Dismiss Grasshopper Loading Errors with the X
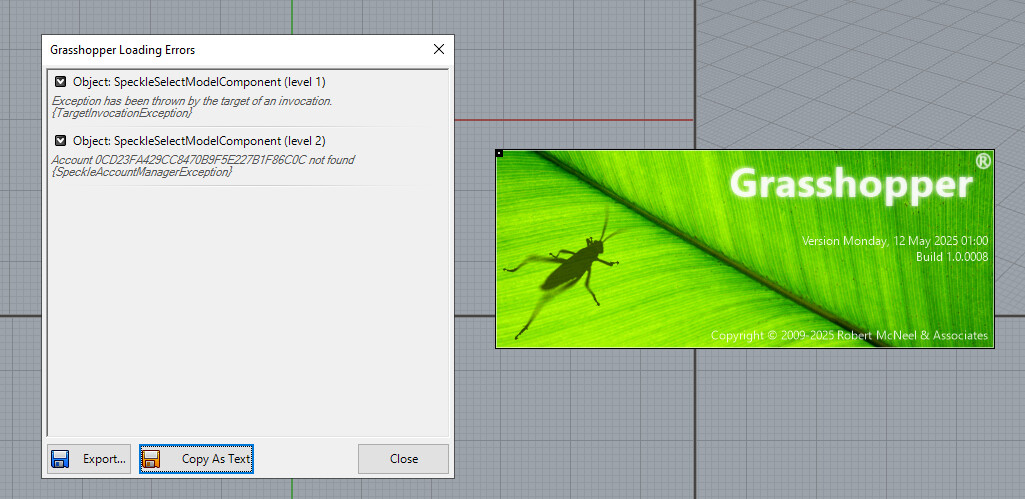This screenshot has height=499, width=1025. tap(439, 49)
